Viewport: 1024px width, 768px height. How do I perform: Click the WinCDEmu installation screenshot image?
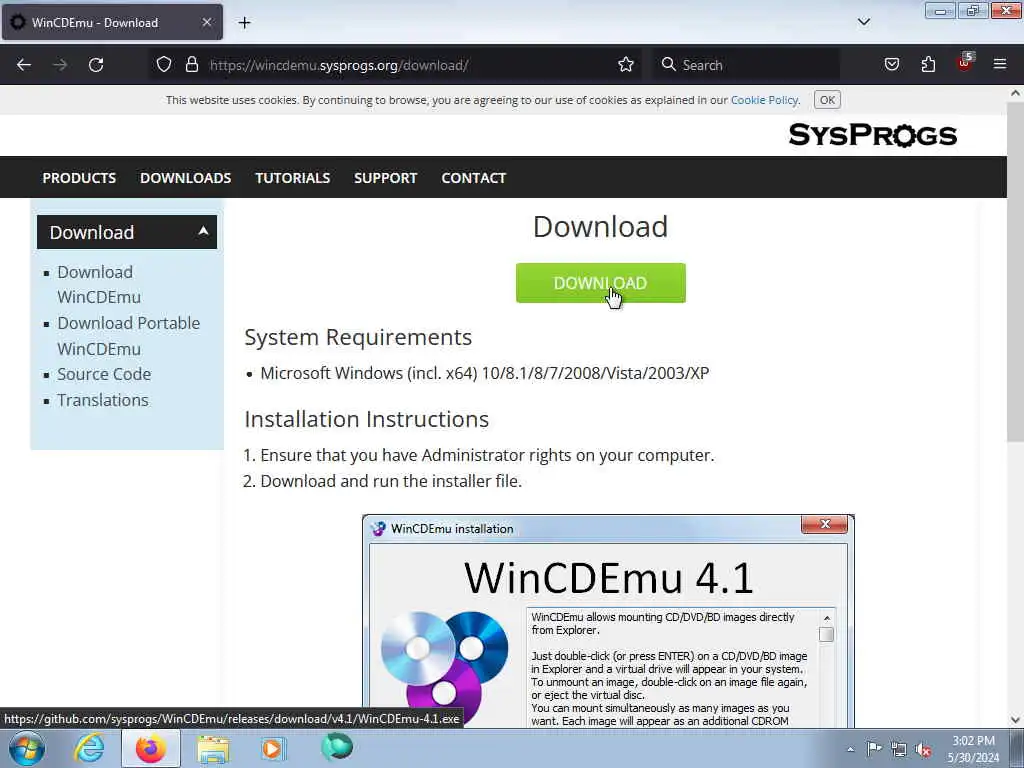(x=608, y=621)
